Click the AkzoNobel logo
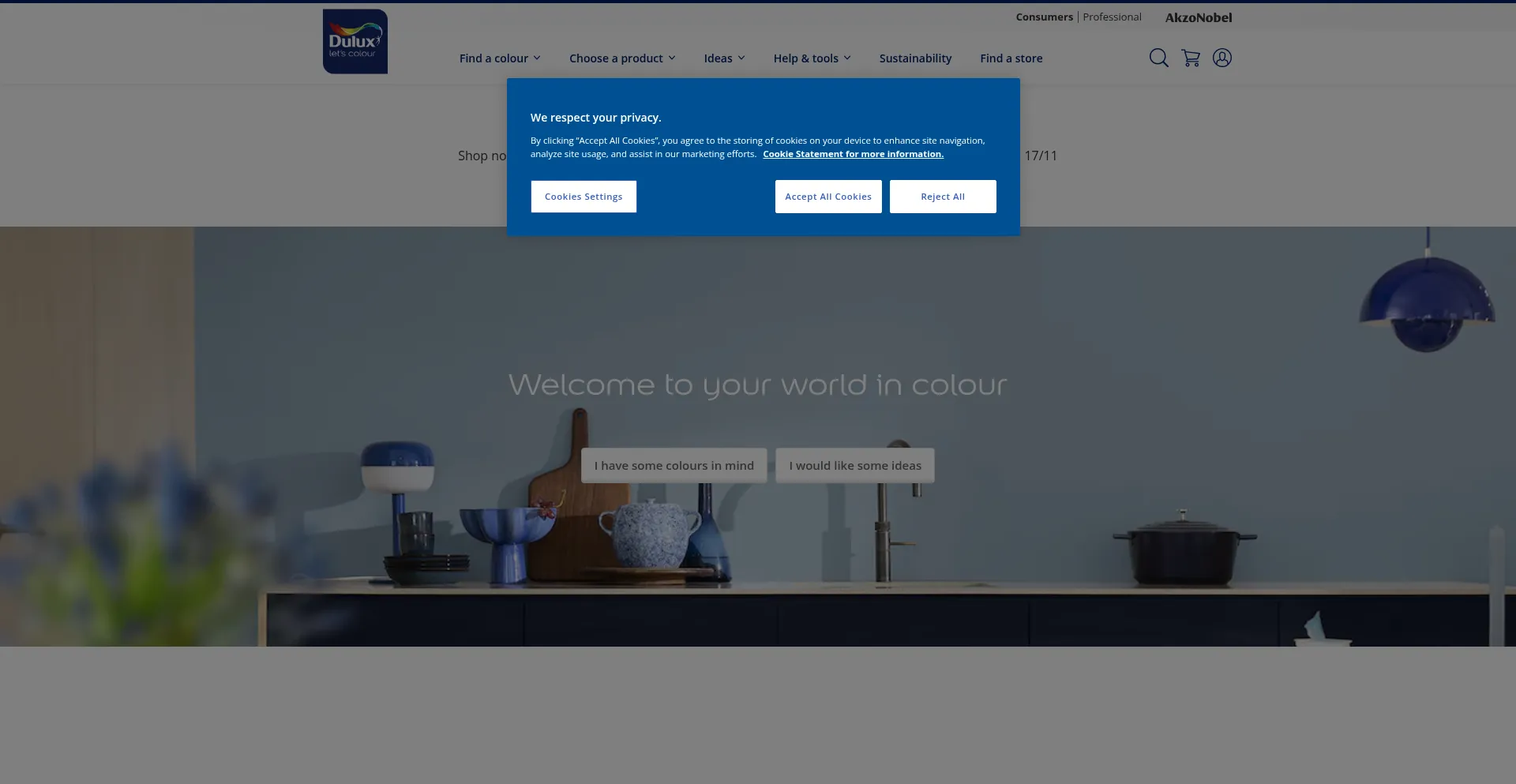The height and width of the screenshot is (784, 1516). point(1199,17)
